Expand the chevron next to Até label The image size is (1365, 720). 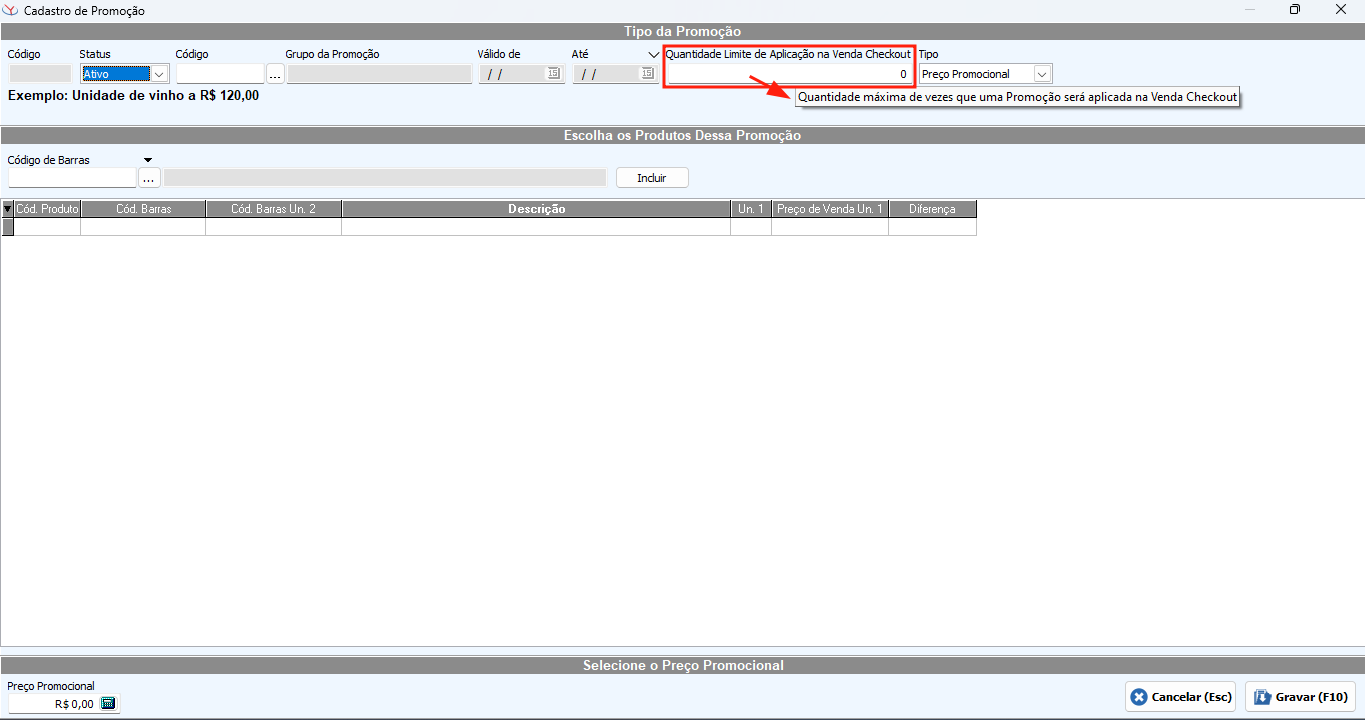click(x=653, y=55)
